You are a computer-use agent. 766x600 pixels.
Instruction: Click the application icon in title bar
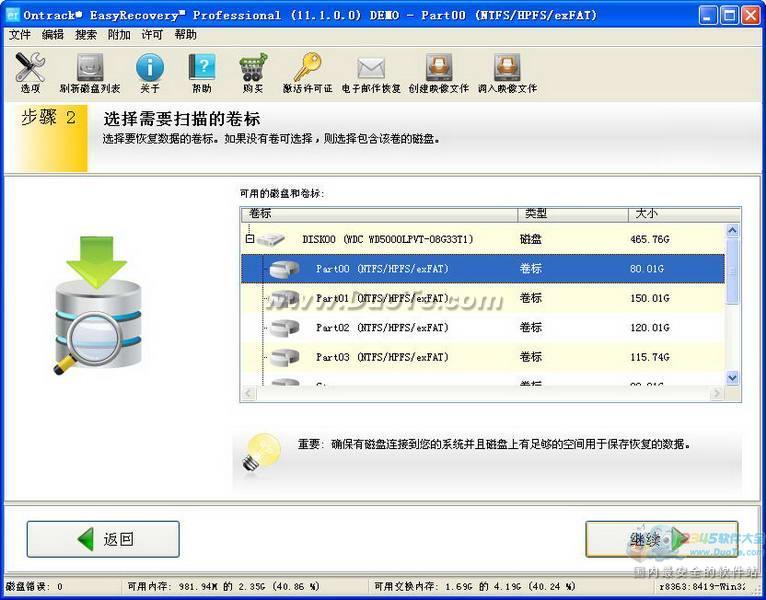12,15
